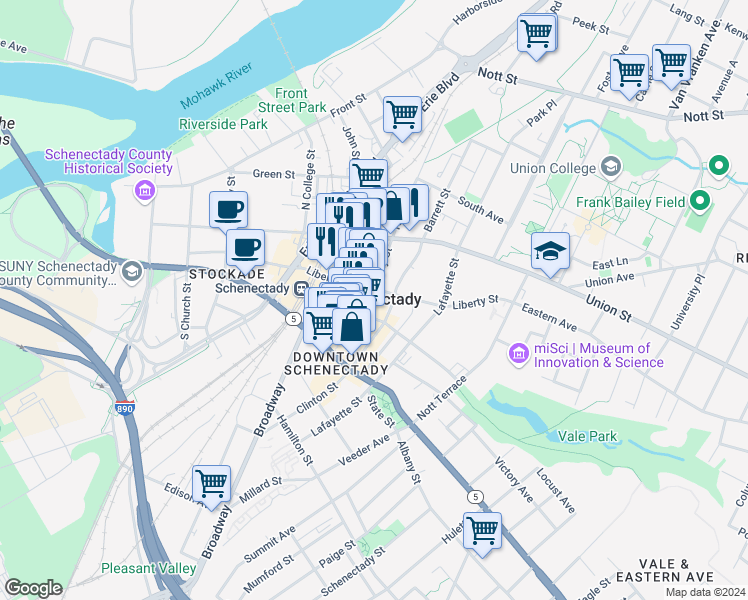Click the Nott Terrace street label
Image resolution: width=748 pixels, height=600 pixels.
(x=442, y=398)
